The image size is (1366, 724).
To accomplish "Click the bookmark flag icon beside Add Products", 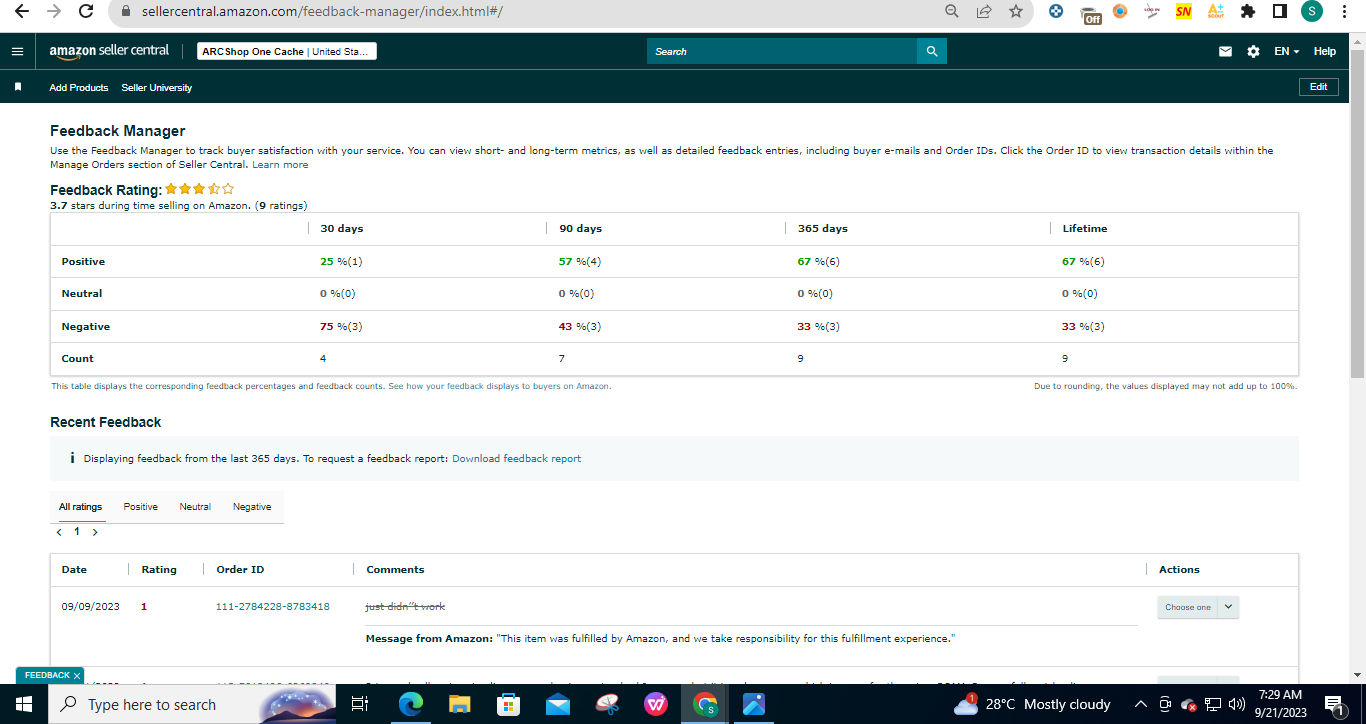I will tap(18, 87).
